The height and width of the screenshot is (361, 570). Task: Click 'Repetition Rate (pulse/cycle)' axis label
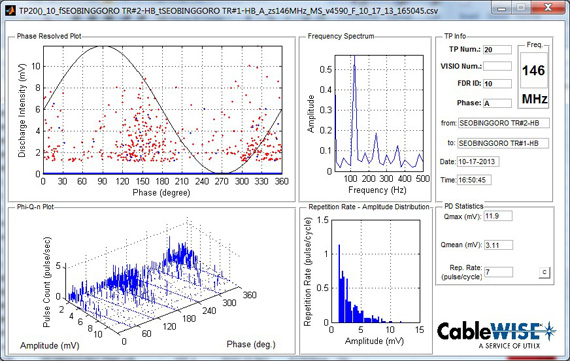tap(308, 271)
